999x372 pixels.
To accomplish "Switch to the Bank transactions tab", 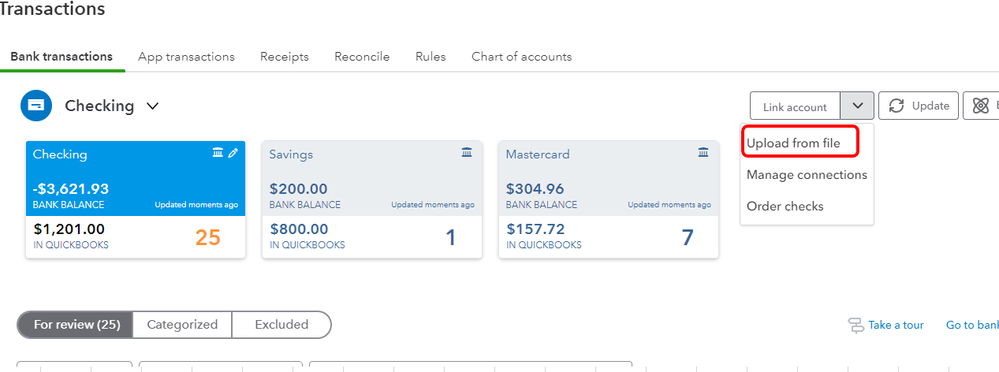I will (62, 56).
